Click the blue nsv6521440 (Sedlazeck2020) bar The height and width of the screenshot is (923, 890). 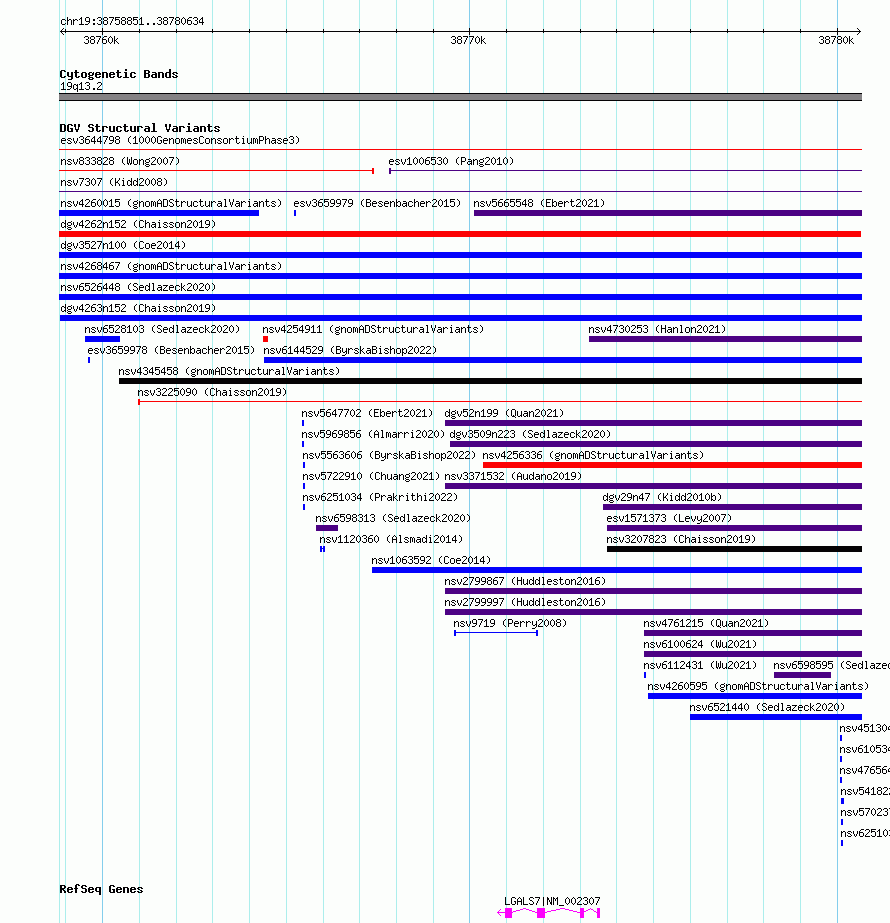pyautogui.click(x=776, y=717)
